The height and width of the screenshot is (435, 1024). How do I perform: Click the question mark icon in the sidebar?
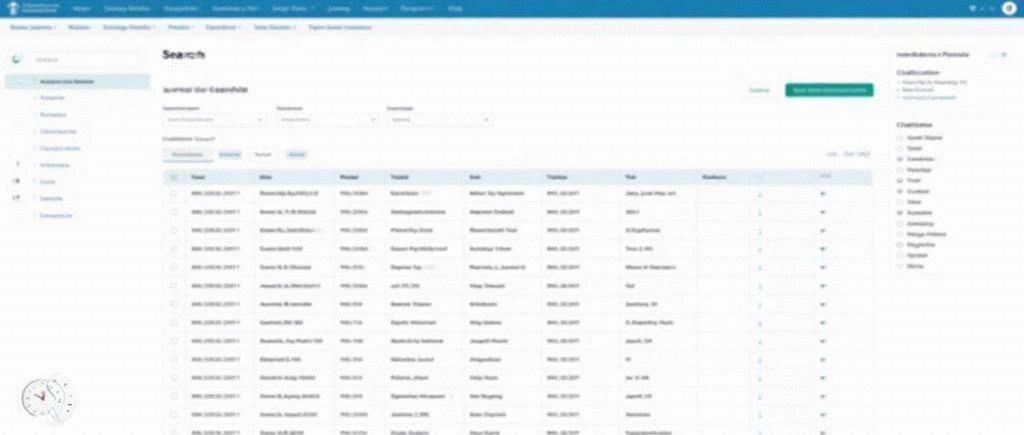coord(18,164)
